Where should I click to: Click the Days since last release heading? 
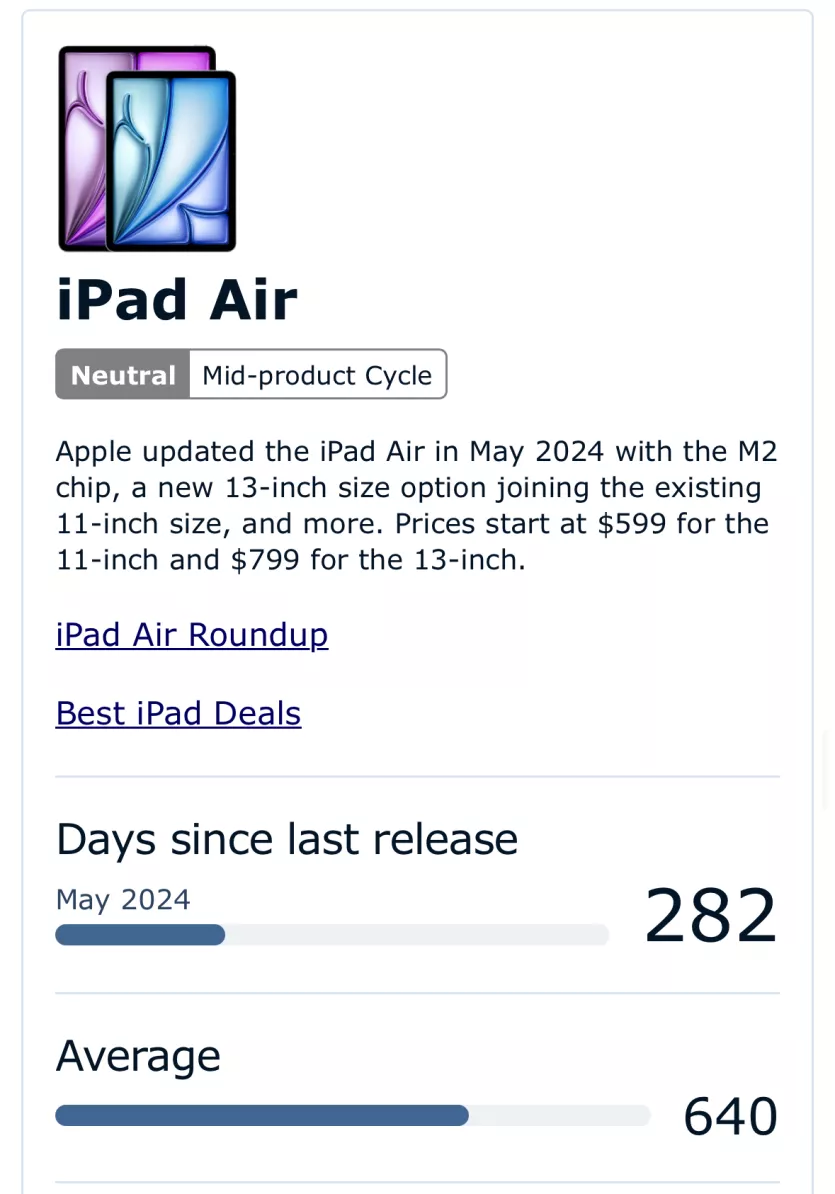click(x=287, y=840)
